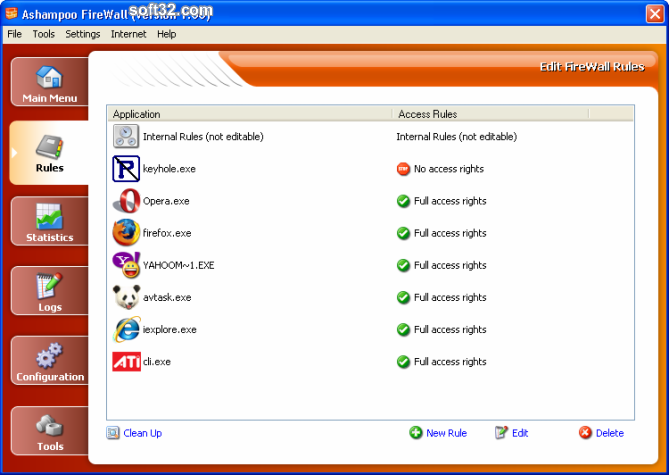
Task: Click the 'No access rights' text
Action: [449, 169]
